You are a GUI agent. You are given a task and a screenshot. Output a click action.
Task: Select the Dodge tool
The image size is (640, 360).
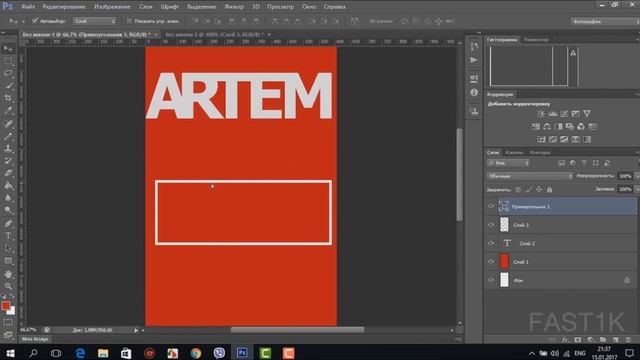[x=8, y=211]
